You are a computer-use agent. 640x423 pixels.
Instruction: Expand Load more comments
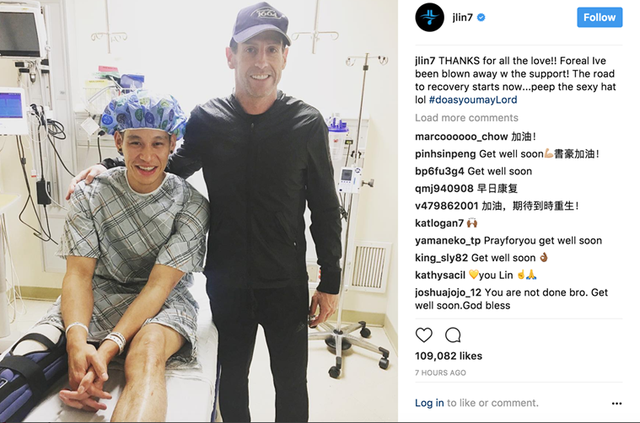pyautogui.click(x=467, y=118)
